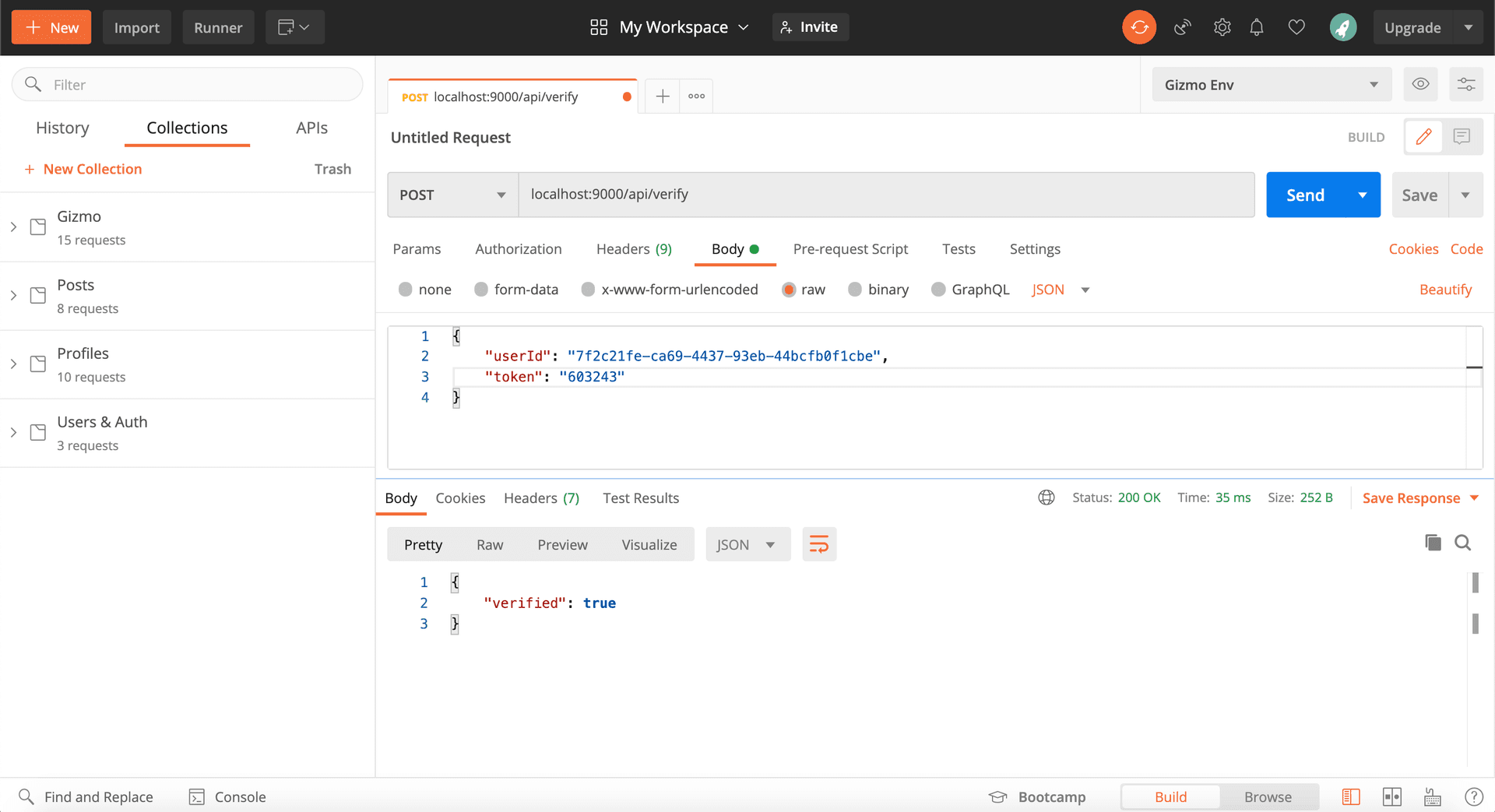Image resolution: width=1495 pixels, height=812 pixels.
Task: Switch to the History tab
Action: pos(62,128)
